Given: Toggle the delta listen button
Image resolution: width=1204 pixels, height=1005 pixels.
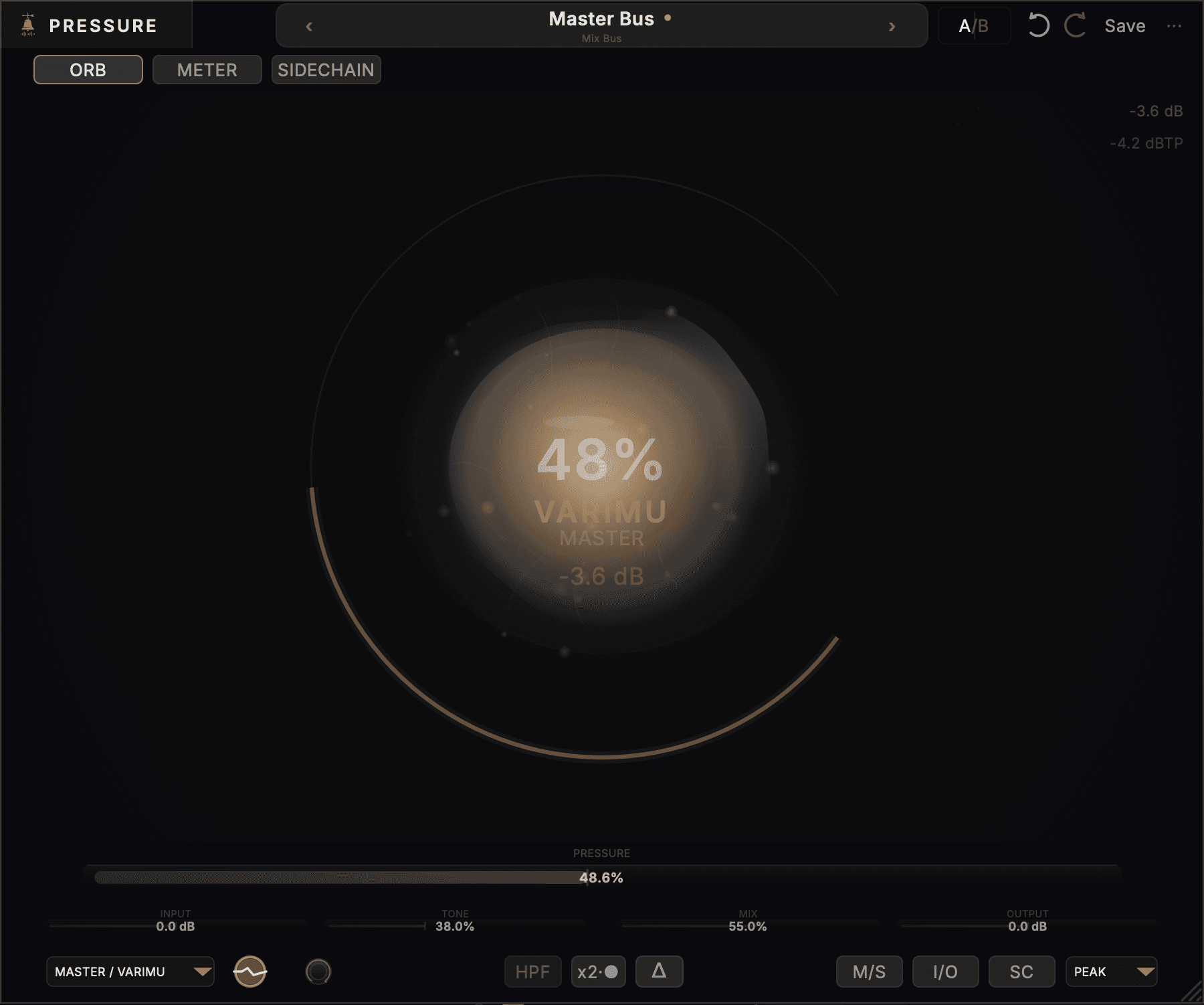Looking at the screenshot, I should pyautogui.click(x=659, y=972).
